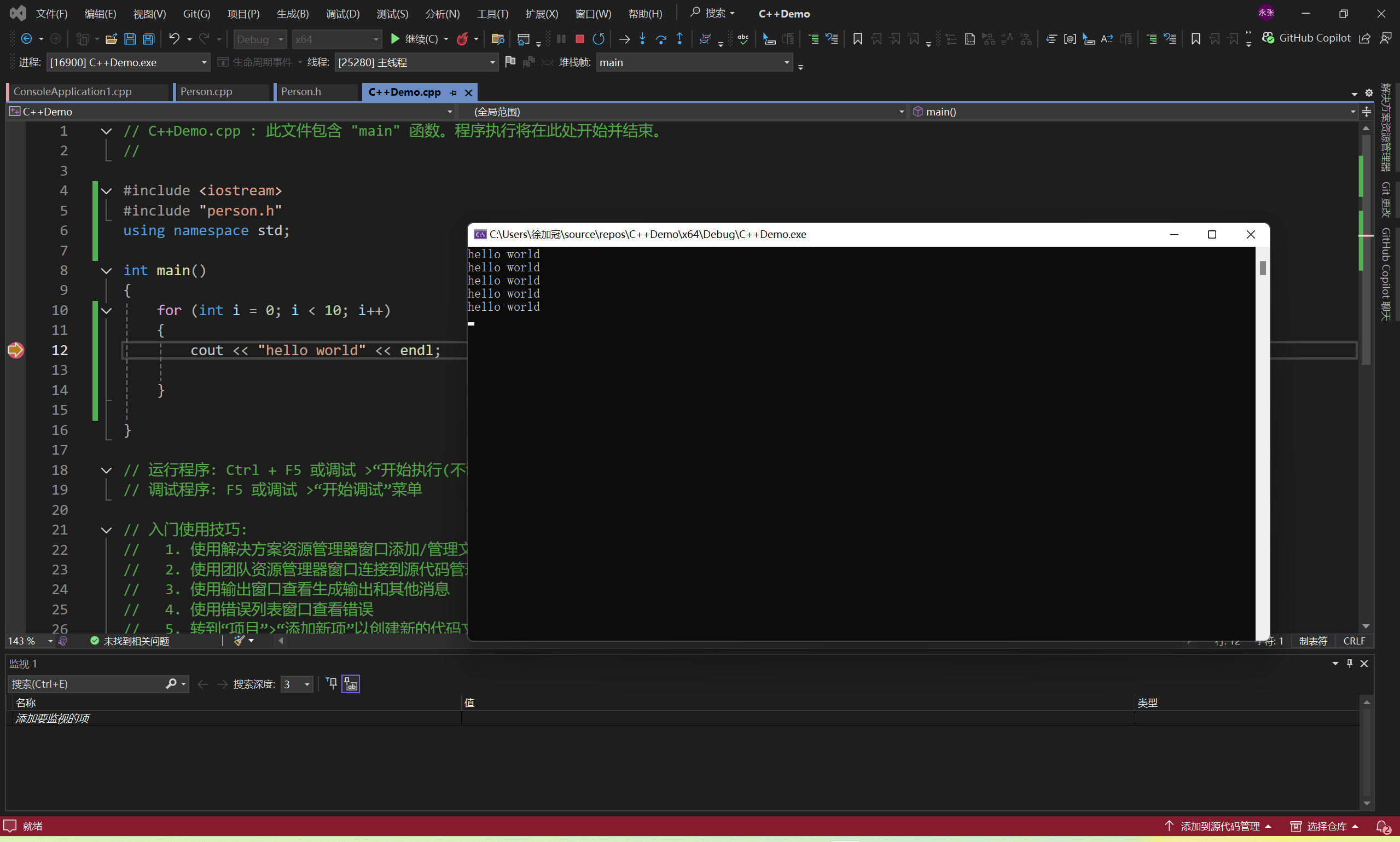This screenshot has height=842, width=1400.
Task: Click the Hot Reload flame icon
Action: (463, 39)
